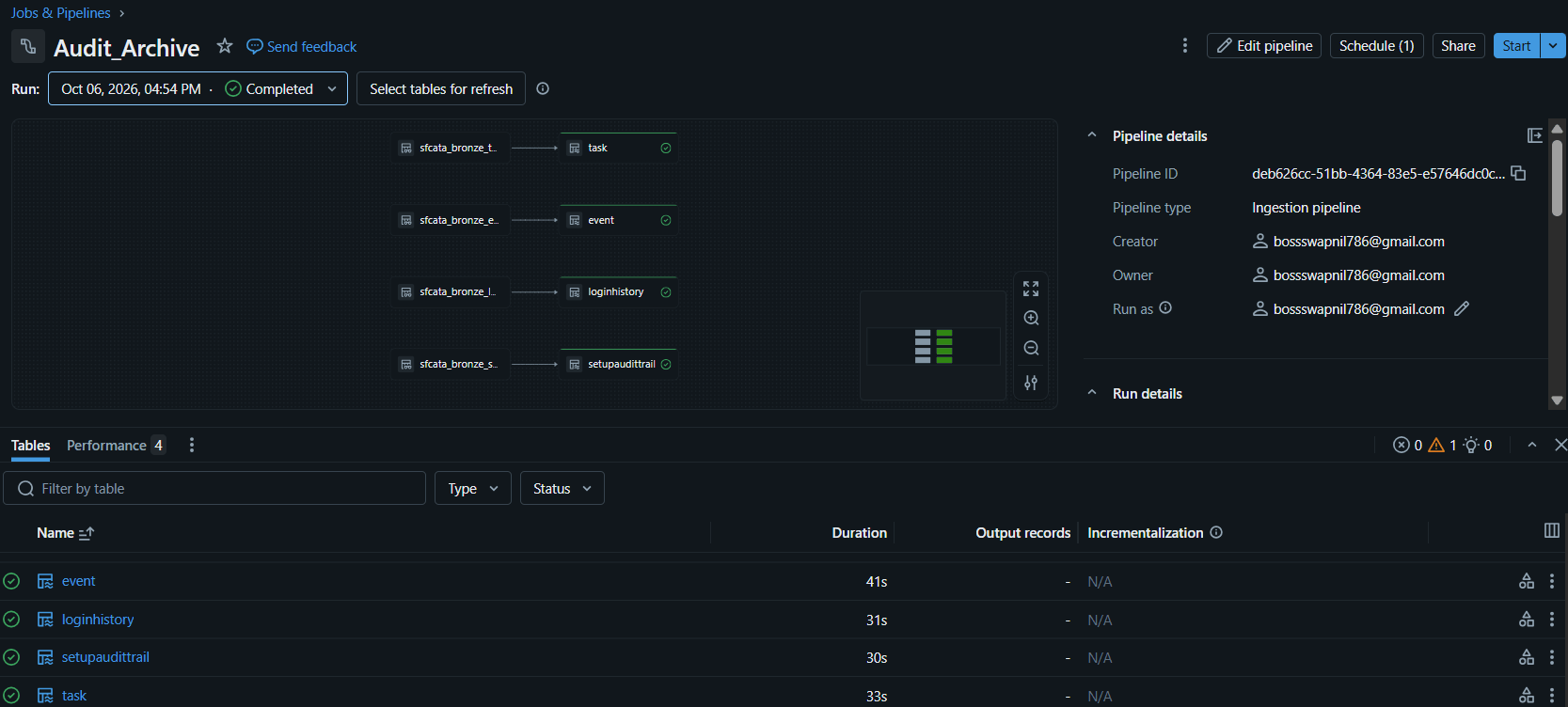Image resolution: width=1568 pixels, height=707 pixels.
Task: Click the Edit pipeline button
Action: click(1264, 46)
